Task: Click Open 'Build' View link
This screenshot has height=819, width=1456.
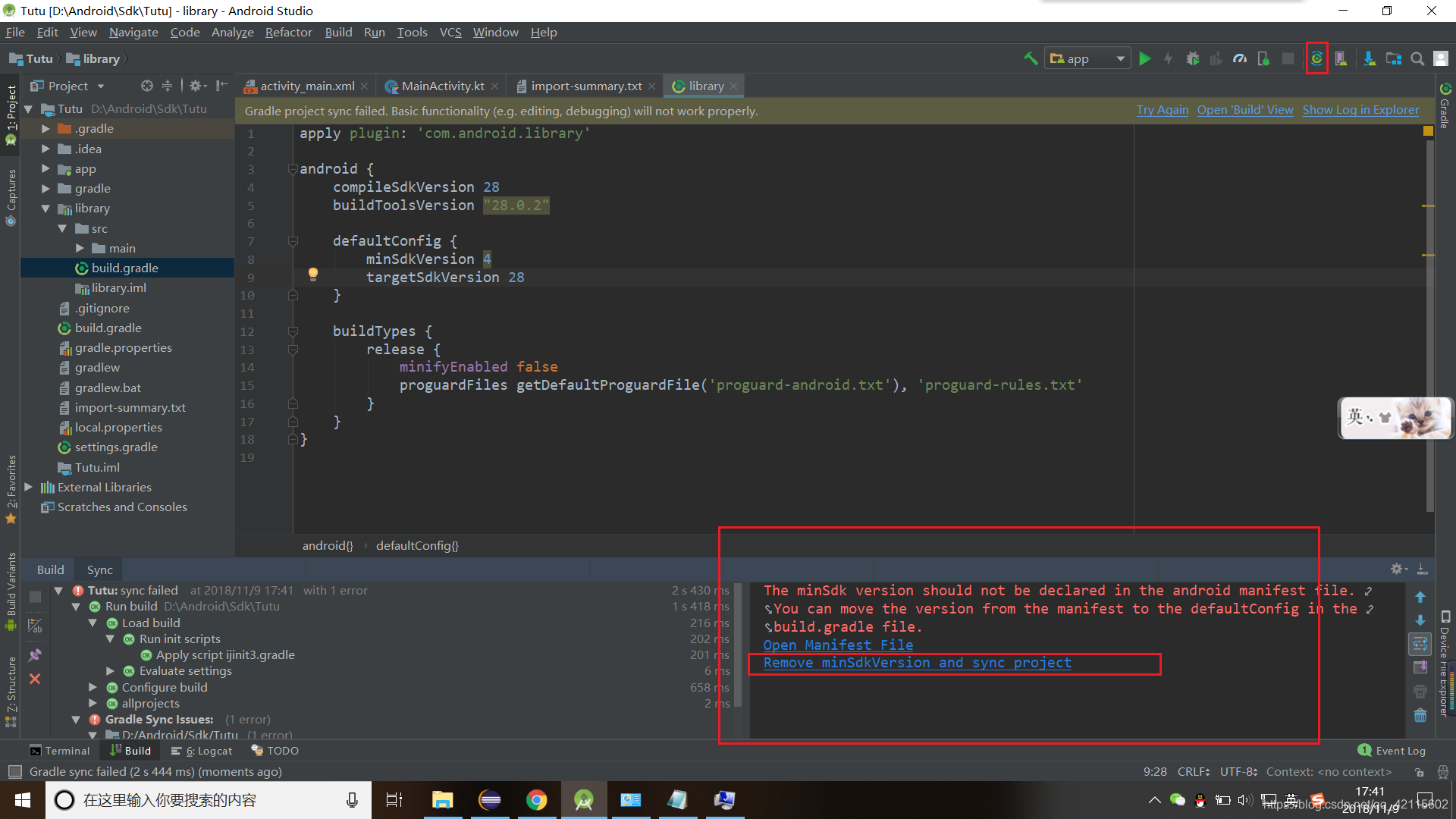Action: pos(1245,110)
